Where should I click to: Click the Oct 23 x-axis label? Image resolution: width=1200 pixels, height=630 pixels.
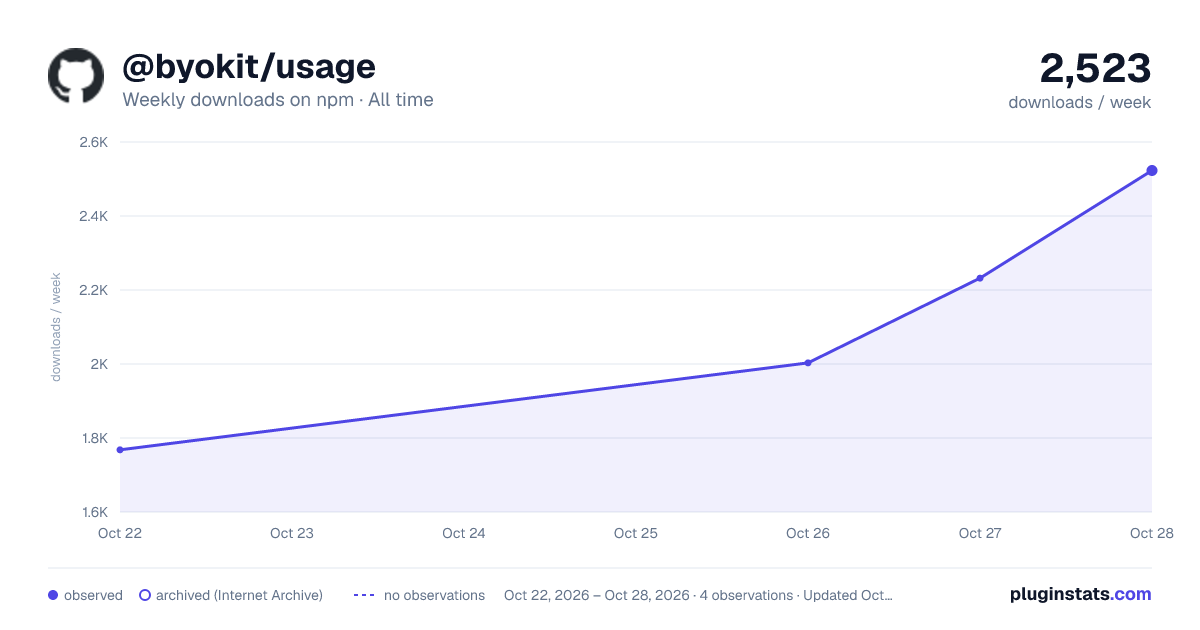[292, 533]
